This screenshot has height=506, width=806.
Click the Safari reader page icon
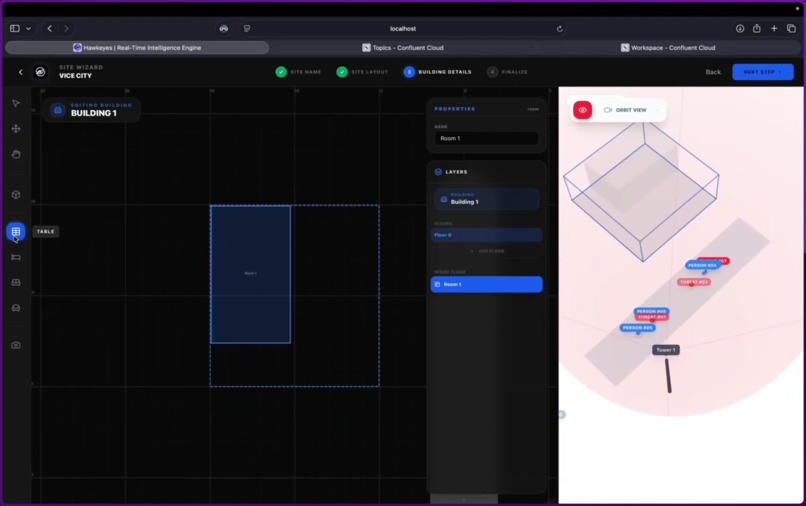point(247,28)
